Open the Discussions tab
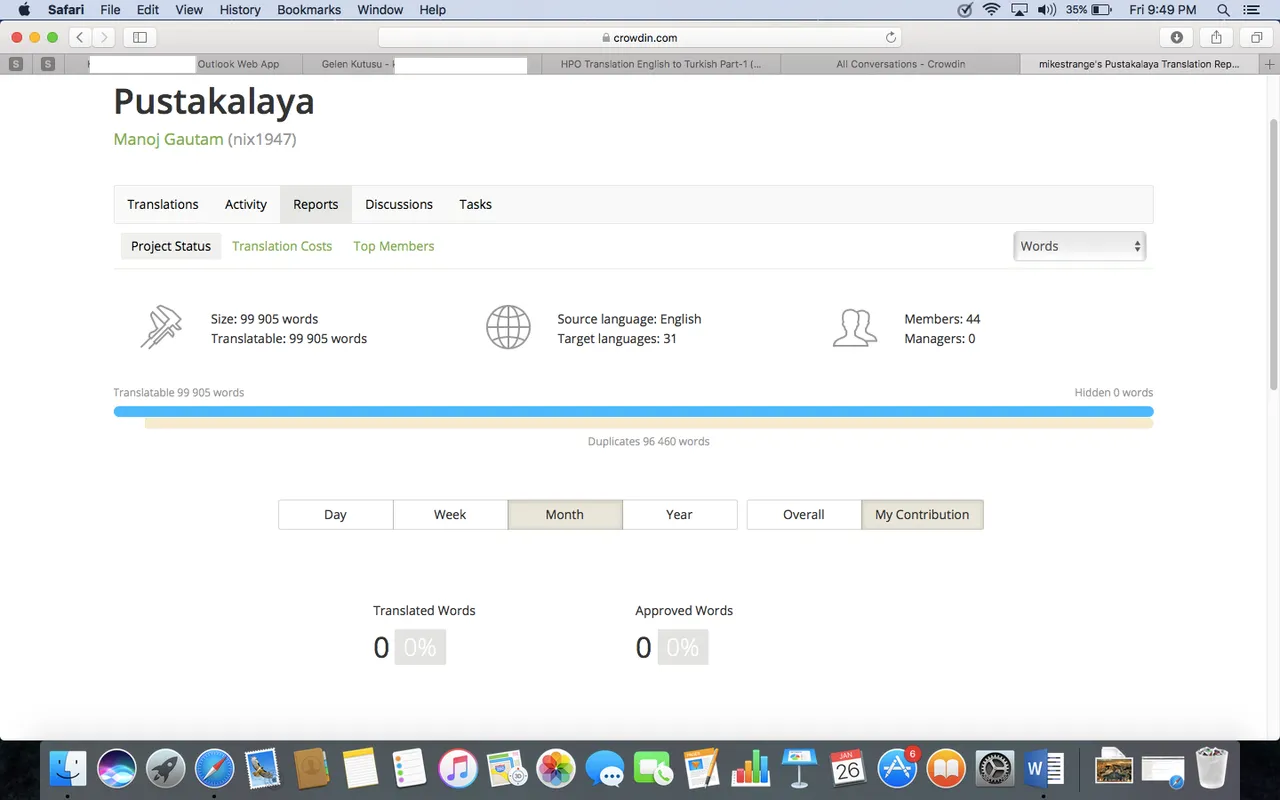The image size is (1280, 800). pos(399,204)
